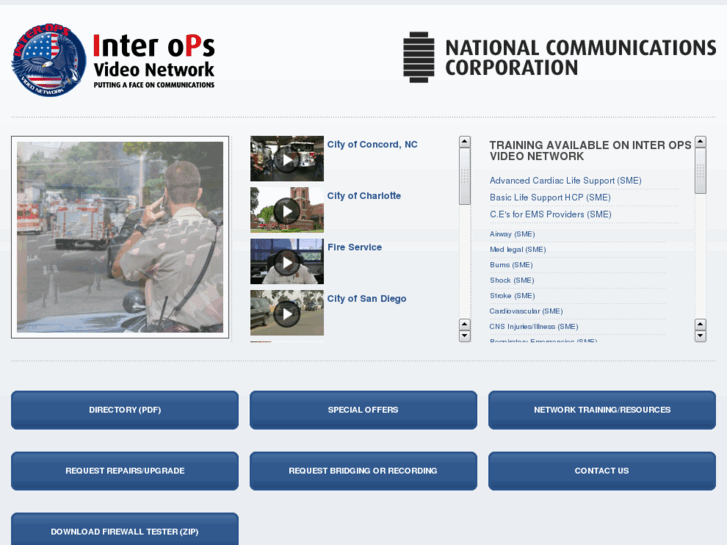The height and width of the screenshot is (545, 727).
Task: Play the City of San Diego video
Action: (x=287, y=313)
